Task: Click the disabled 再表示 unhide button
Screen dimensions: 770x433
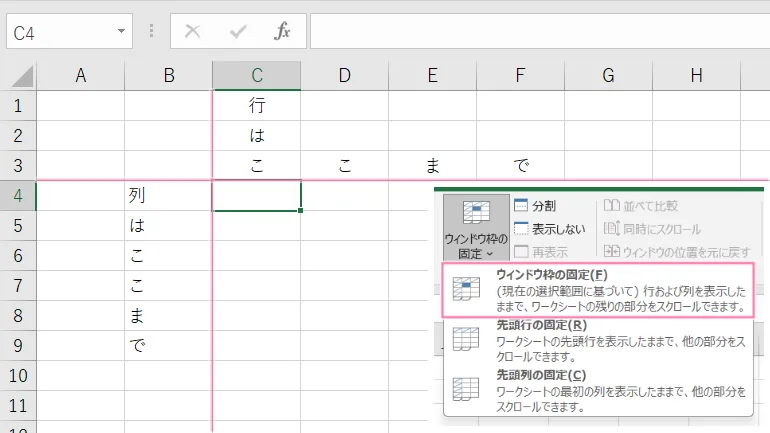Action: tap(541, 252)
